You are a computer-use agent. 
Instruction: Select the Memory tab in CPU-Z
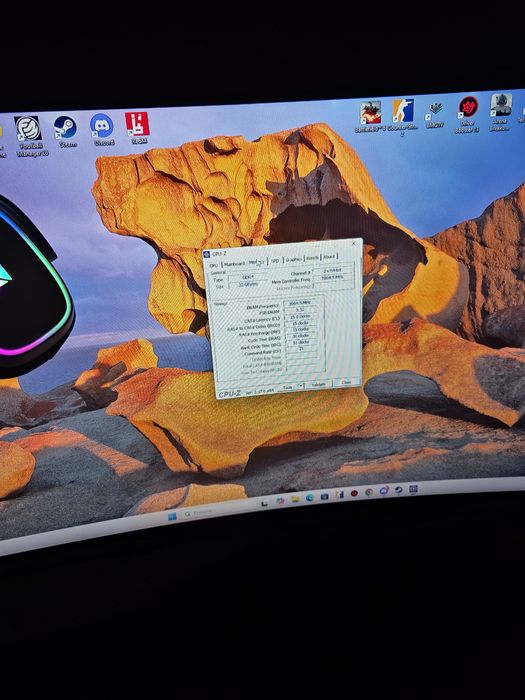(256, 262)
